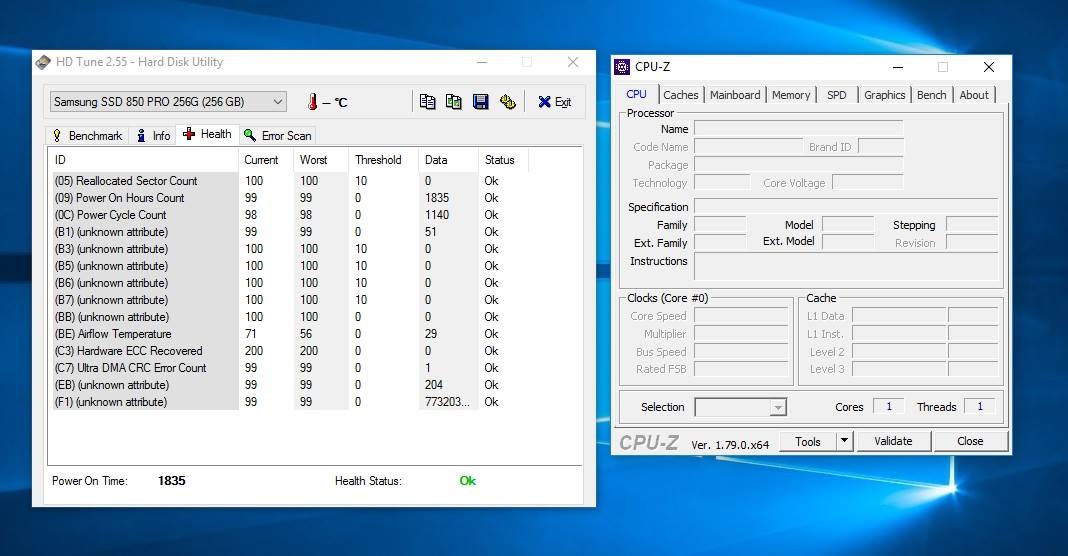Open the processor Selection combo box
This screenshot has width=1068, height=556.
pos(740,407)
